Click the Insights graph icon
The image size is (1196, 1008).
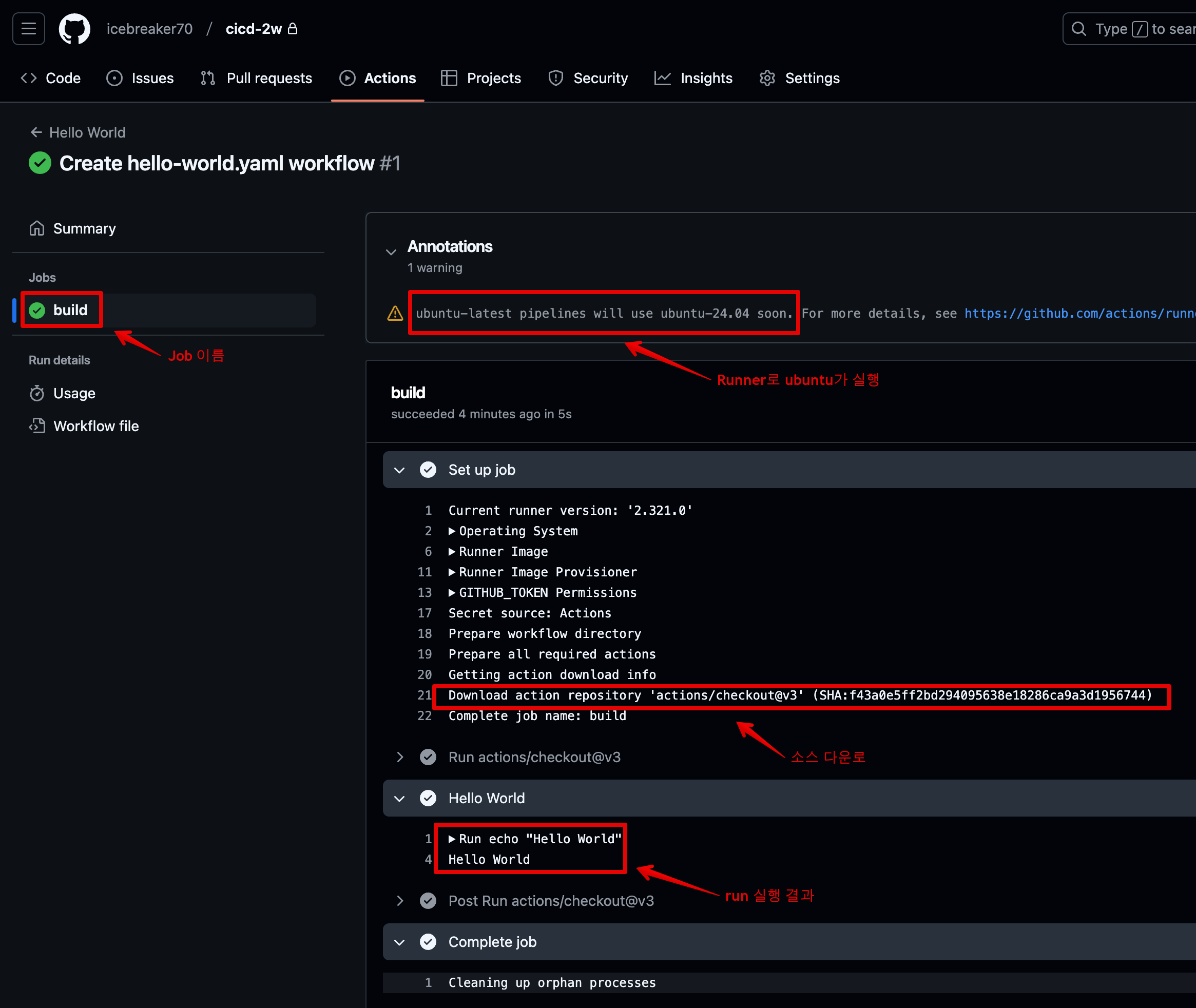[x=662, y=79]
